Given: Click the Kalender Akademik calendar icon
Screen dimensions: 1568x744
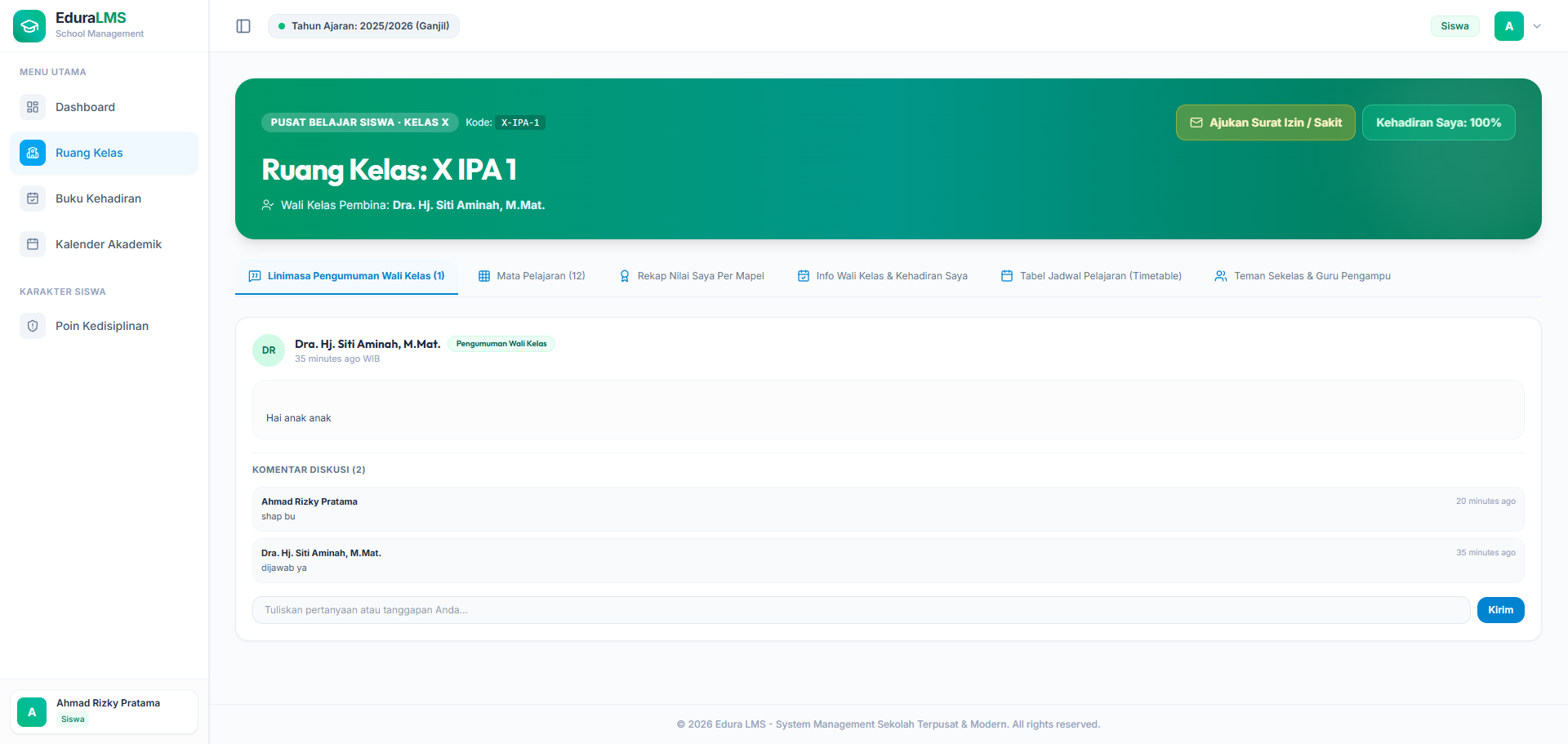Looking at the screenshot, I should tap(33, 244).
